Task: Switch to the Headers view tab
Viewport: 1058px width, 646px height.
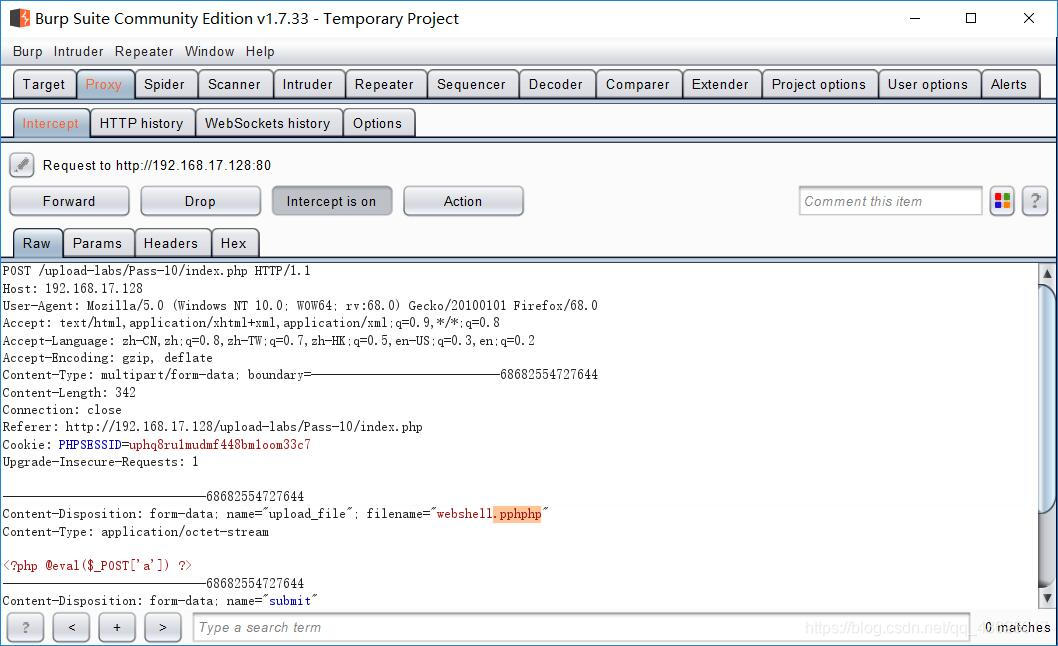Action: 171,243
